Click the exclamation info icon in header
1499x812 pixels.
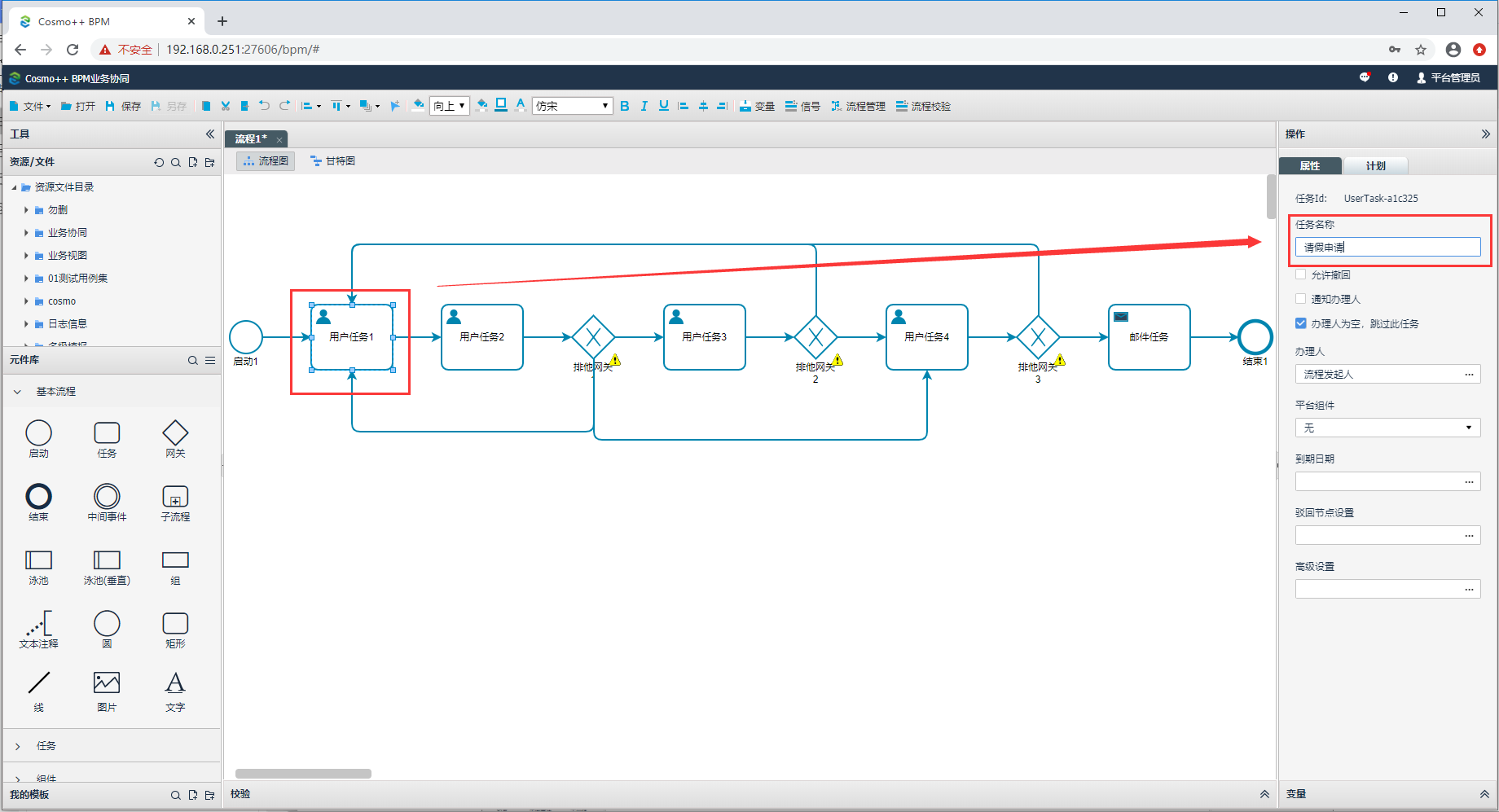(x=1393, y=77)
